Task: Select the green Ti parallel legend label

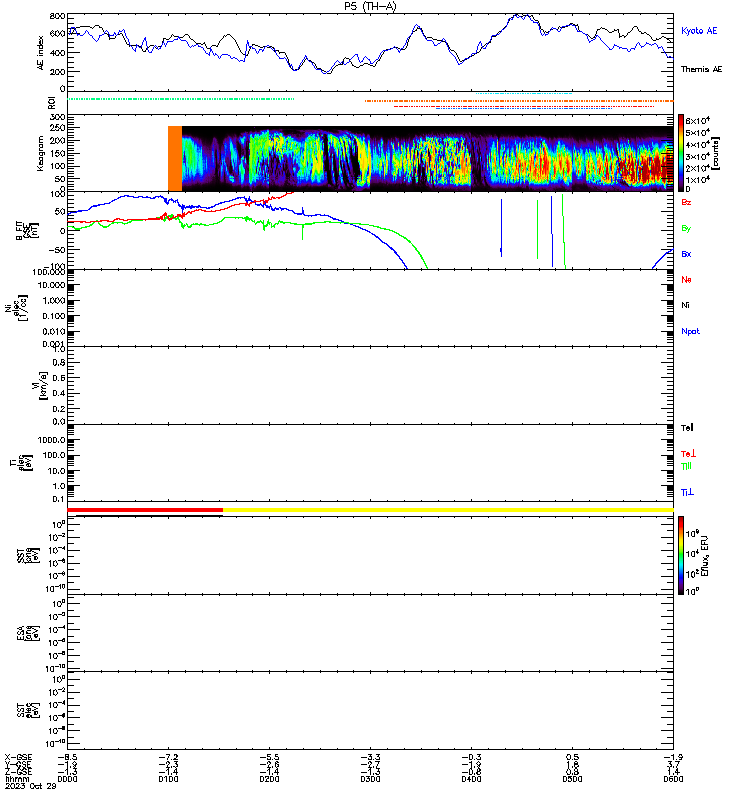Action: 686,466
